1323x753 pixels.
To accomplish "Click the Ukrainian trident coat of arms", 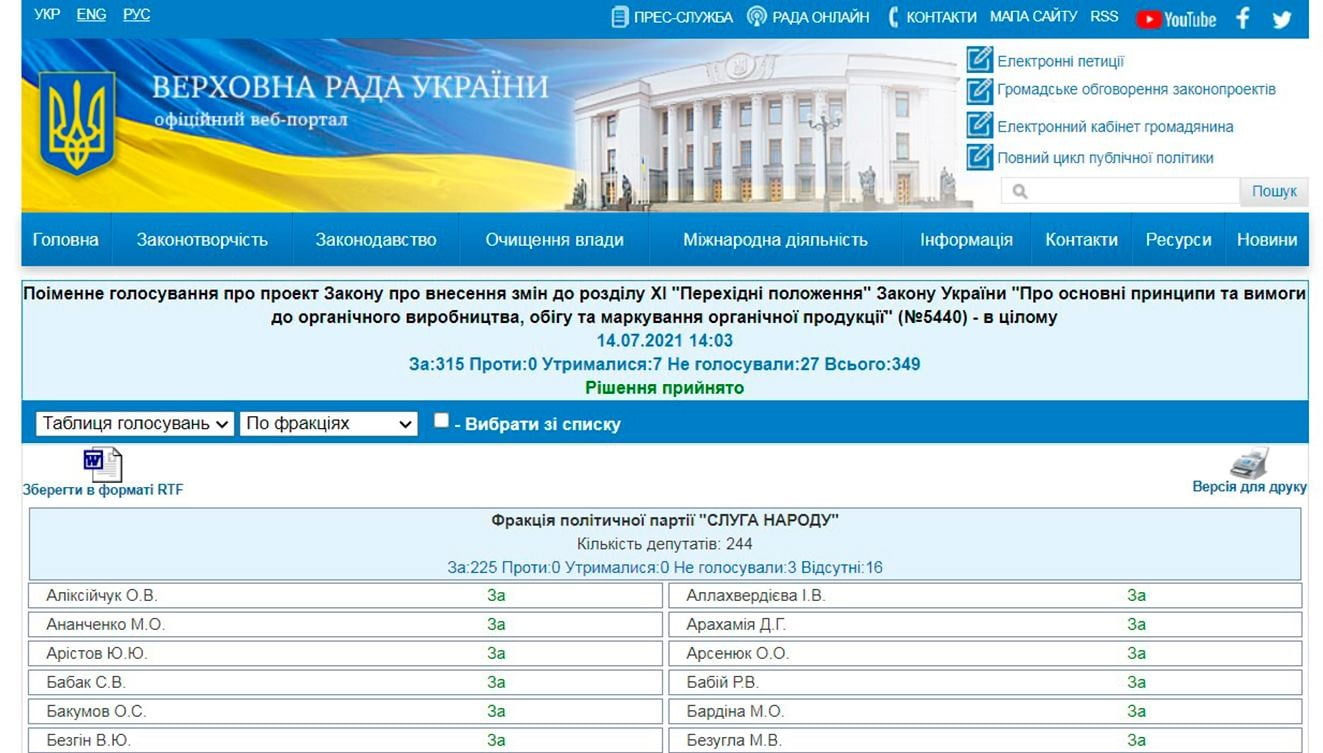I will [x=77, y=124].
